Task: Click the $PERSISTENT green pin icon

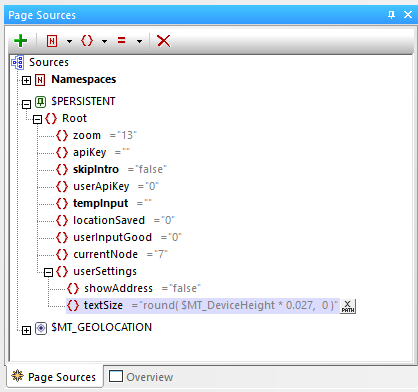Action: (x=41, y=102)
